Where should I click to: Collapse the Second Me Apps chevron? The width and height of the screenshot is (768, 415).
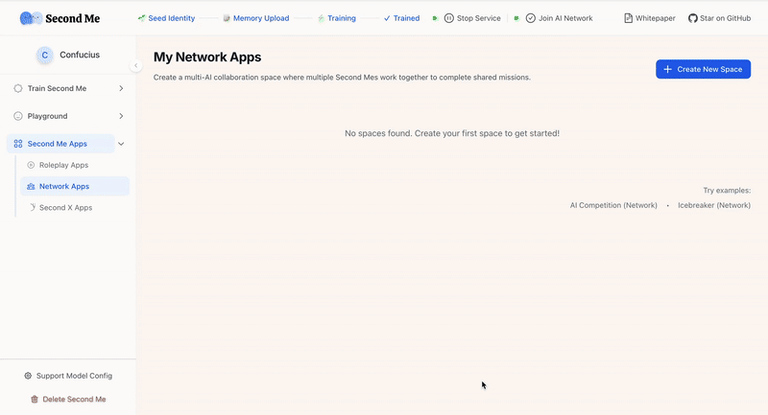tap(121, 144)
